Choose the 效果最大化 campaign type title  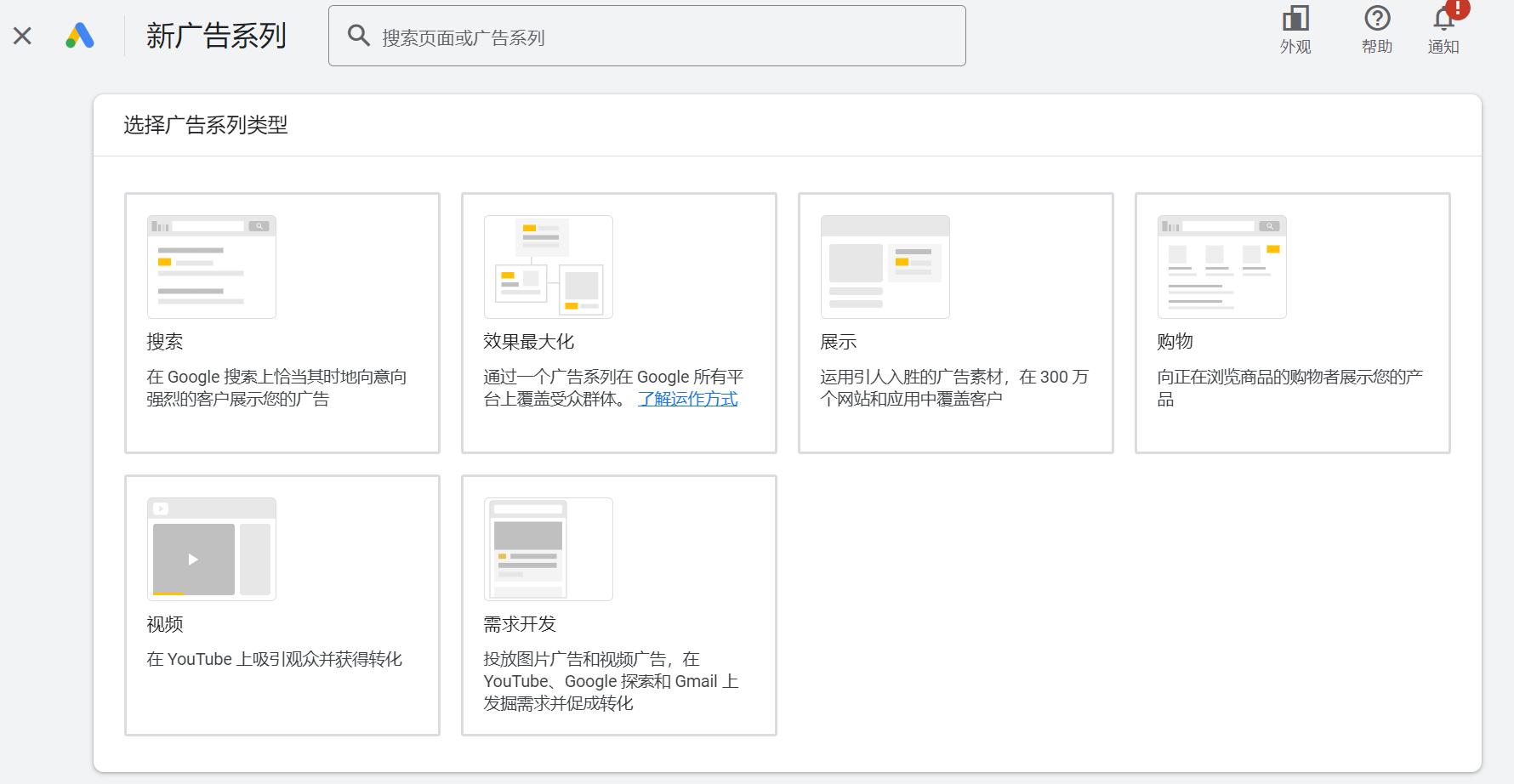tap(529, 342)
